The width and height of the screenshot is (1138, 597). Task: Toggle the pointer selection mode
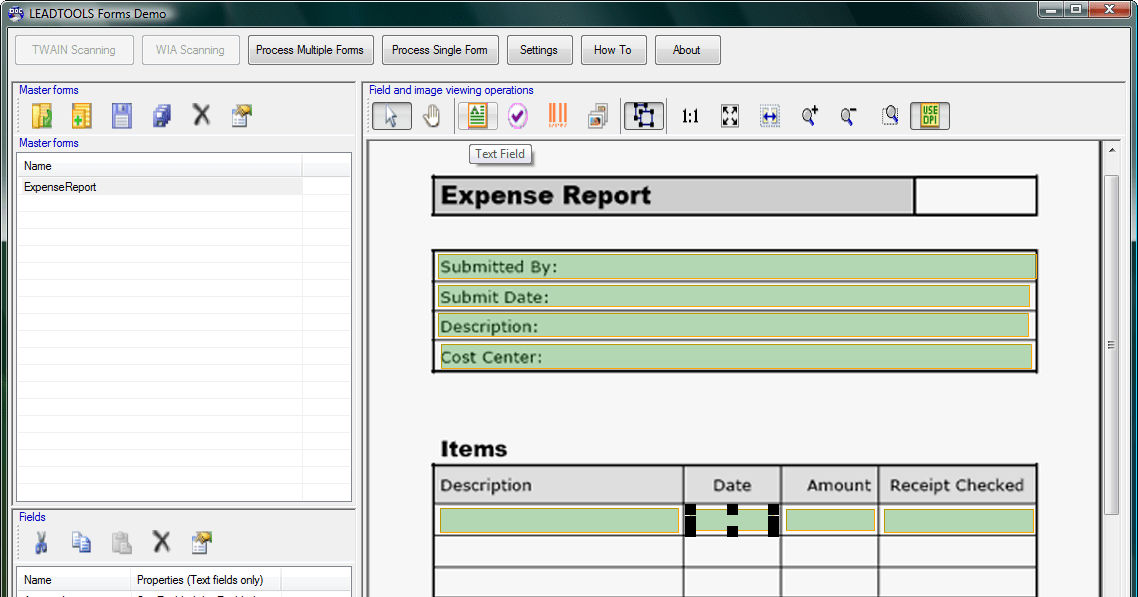click(391, 116)
